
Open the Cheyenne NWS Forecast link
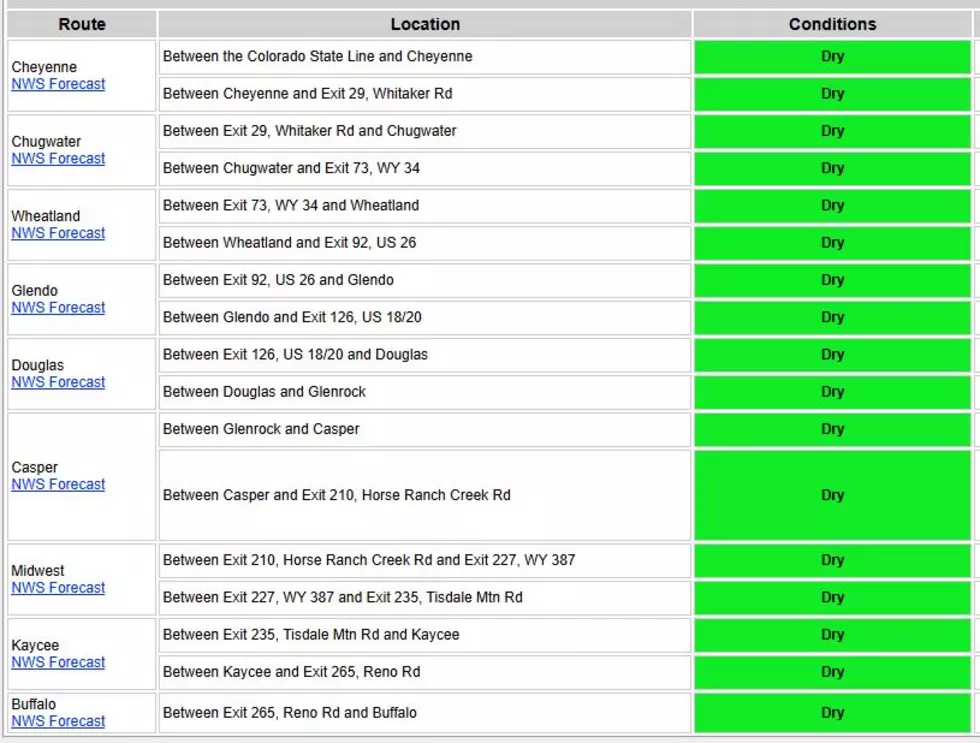point(58,84)
